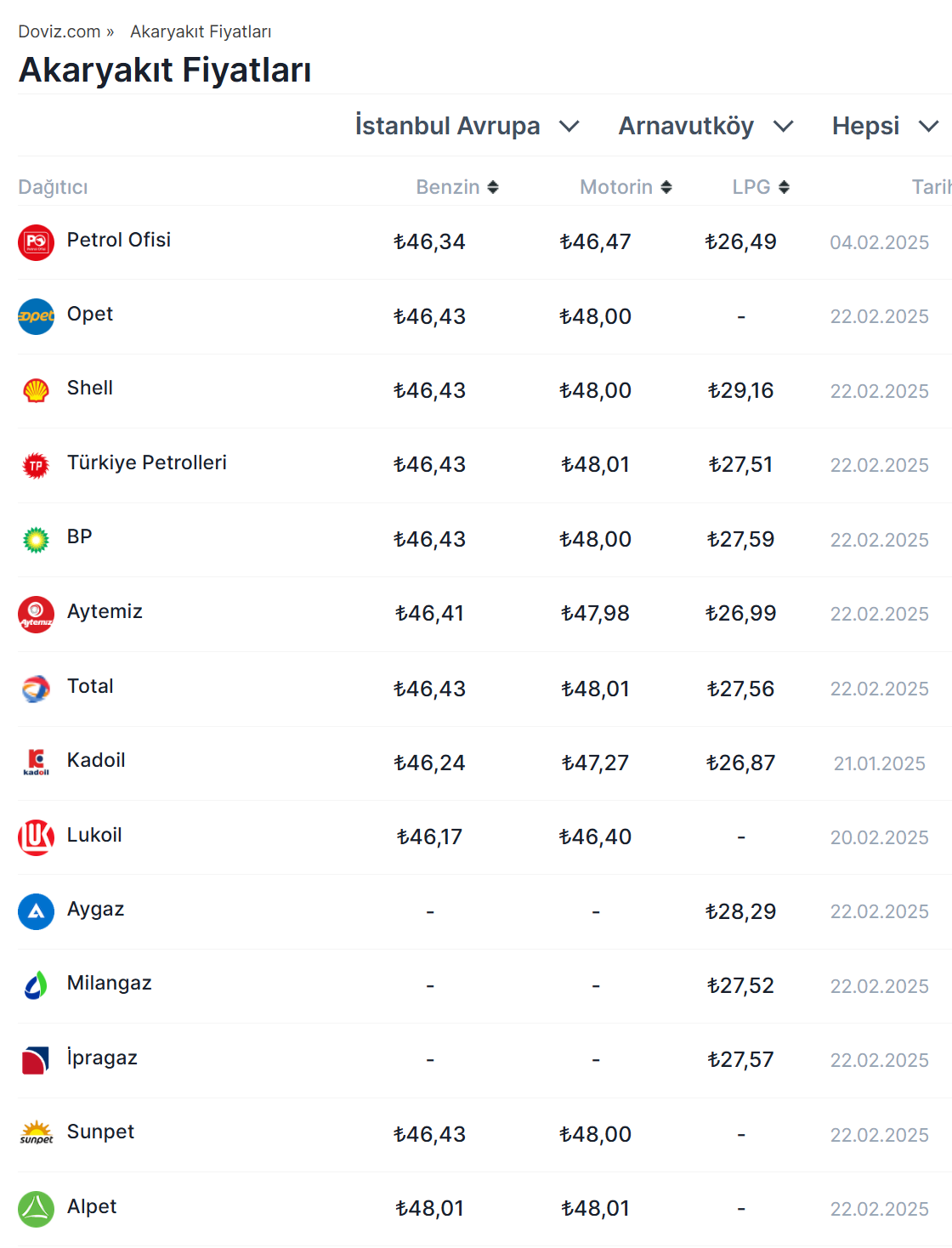Open Akaryakıt Fiyatları breadcrumb link
Image resolution: width=952 pixels, height=1248 pixels.
click(201, 31)
